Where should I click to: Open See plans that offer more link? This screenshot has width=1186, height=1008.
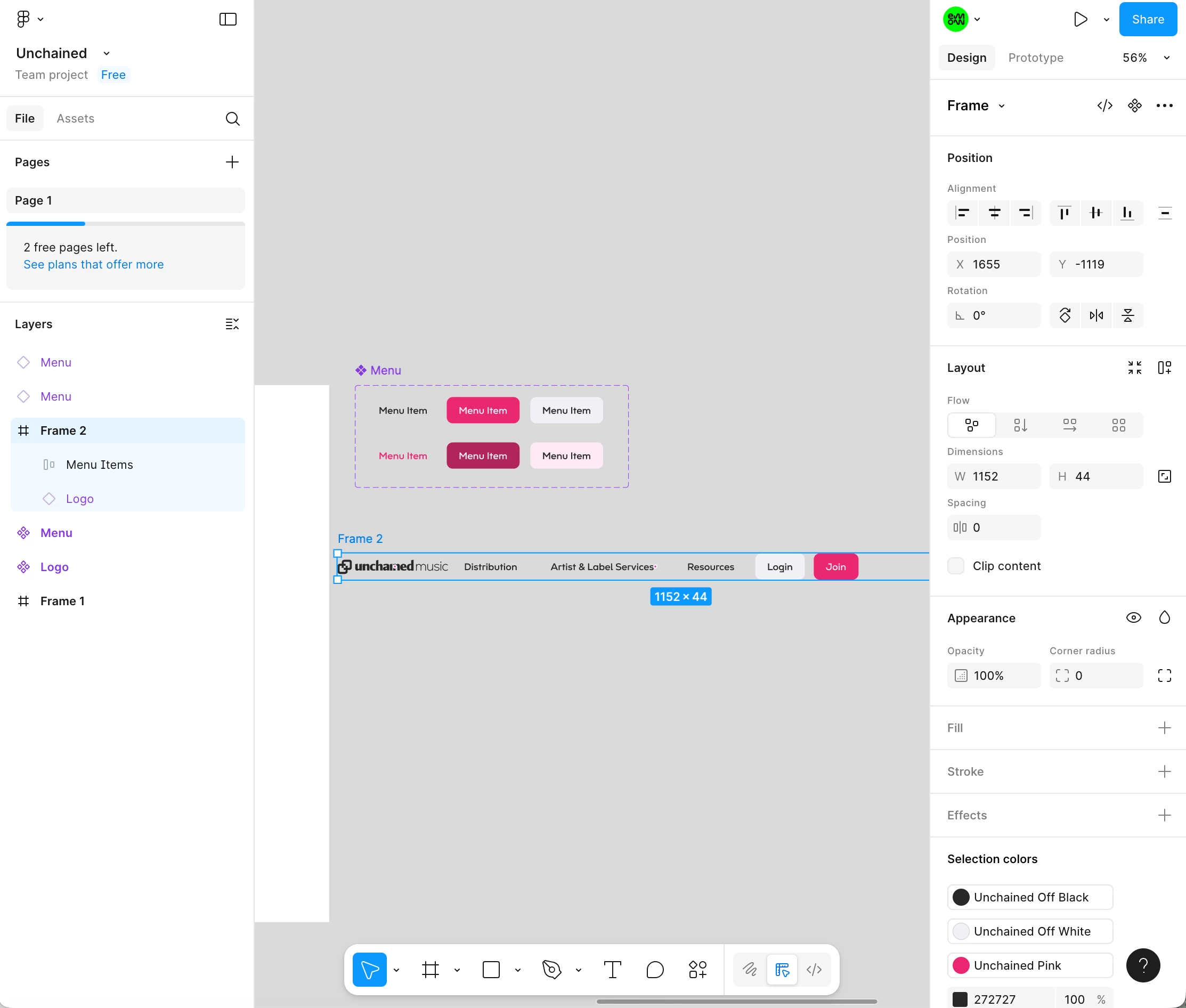pos(94,265)
